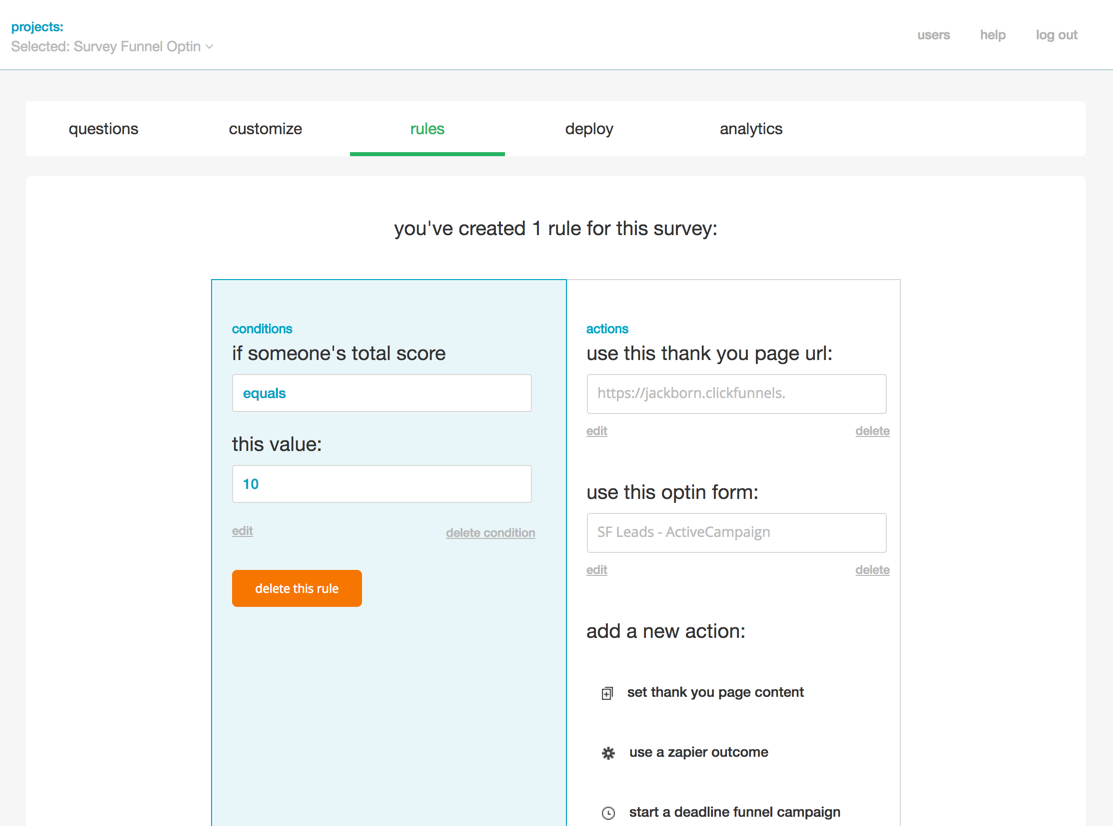
Task: View the analytics tab
Action: tap(750, 129)
